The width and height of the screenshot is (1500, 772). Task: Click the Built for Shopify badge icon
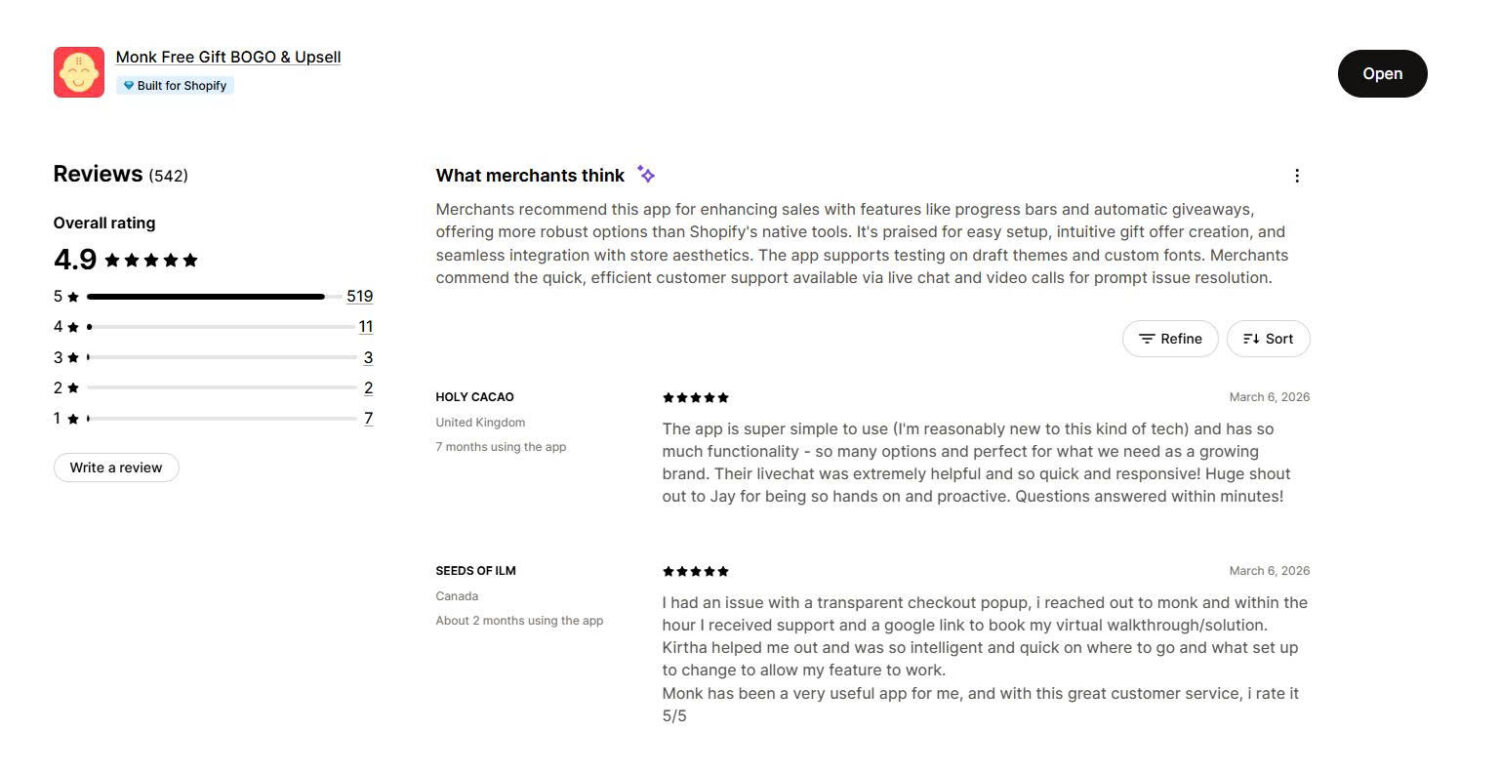pyautogui.click(x=129, y=85)
